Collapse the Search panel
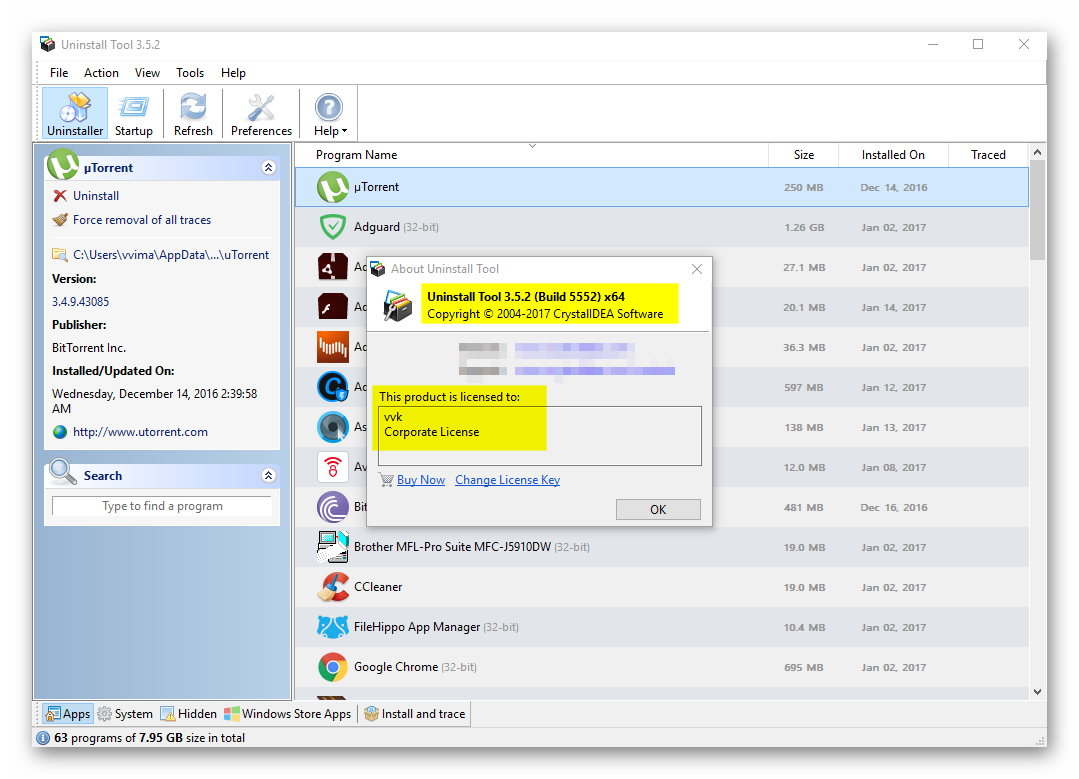 tap(268, 476)
